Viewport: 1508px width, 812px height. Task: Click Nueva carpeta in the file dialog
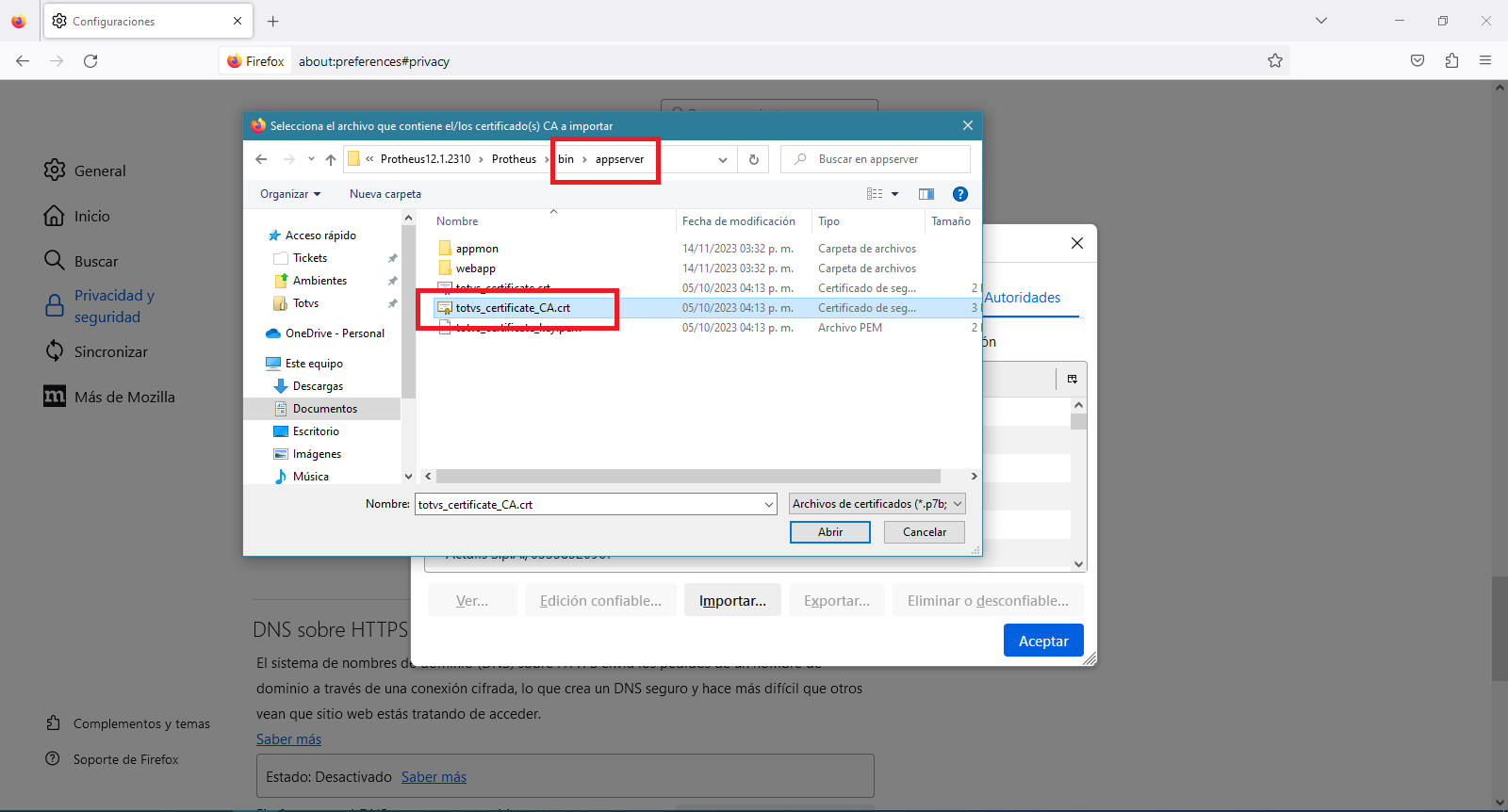[385, 194]
